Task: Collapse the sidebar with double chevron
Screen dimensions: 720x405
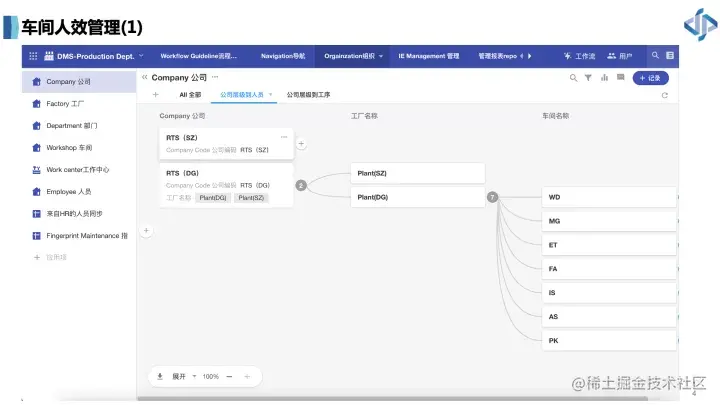Action: pyautogui.click(x=145, y=77)
